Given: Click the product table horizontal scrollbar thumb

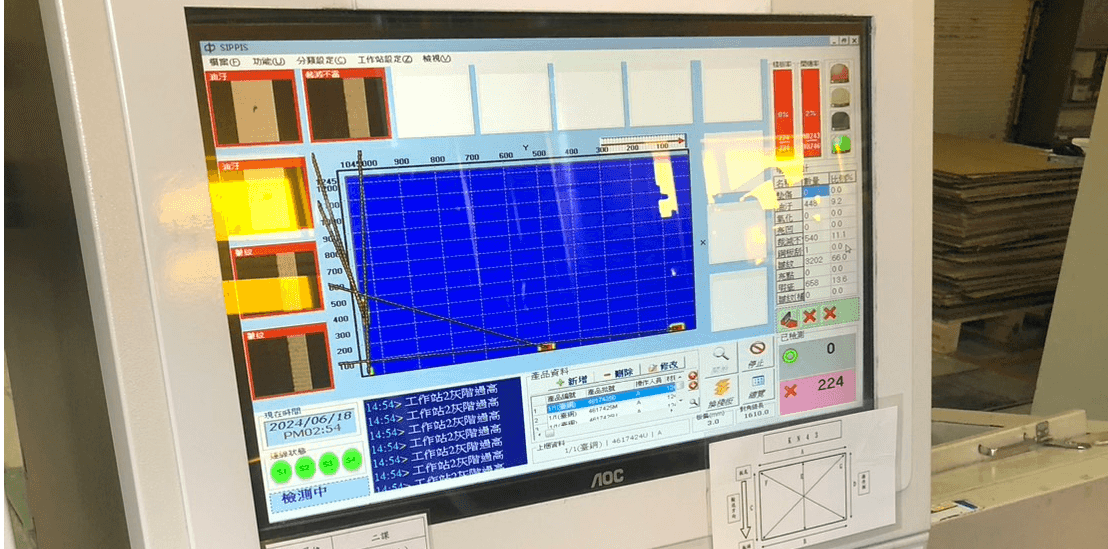Looking at the screenshot, I should [550, 433].
